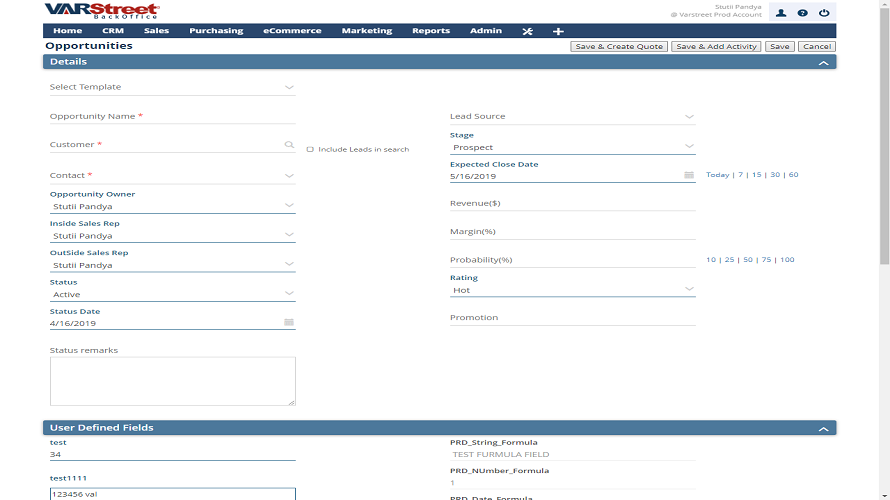Open the Inside Sales Rep dropdown
This screenshot has width=890, height=500.
click(173, 236)
